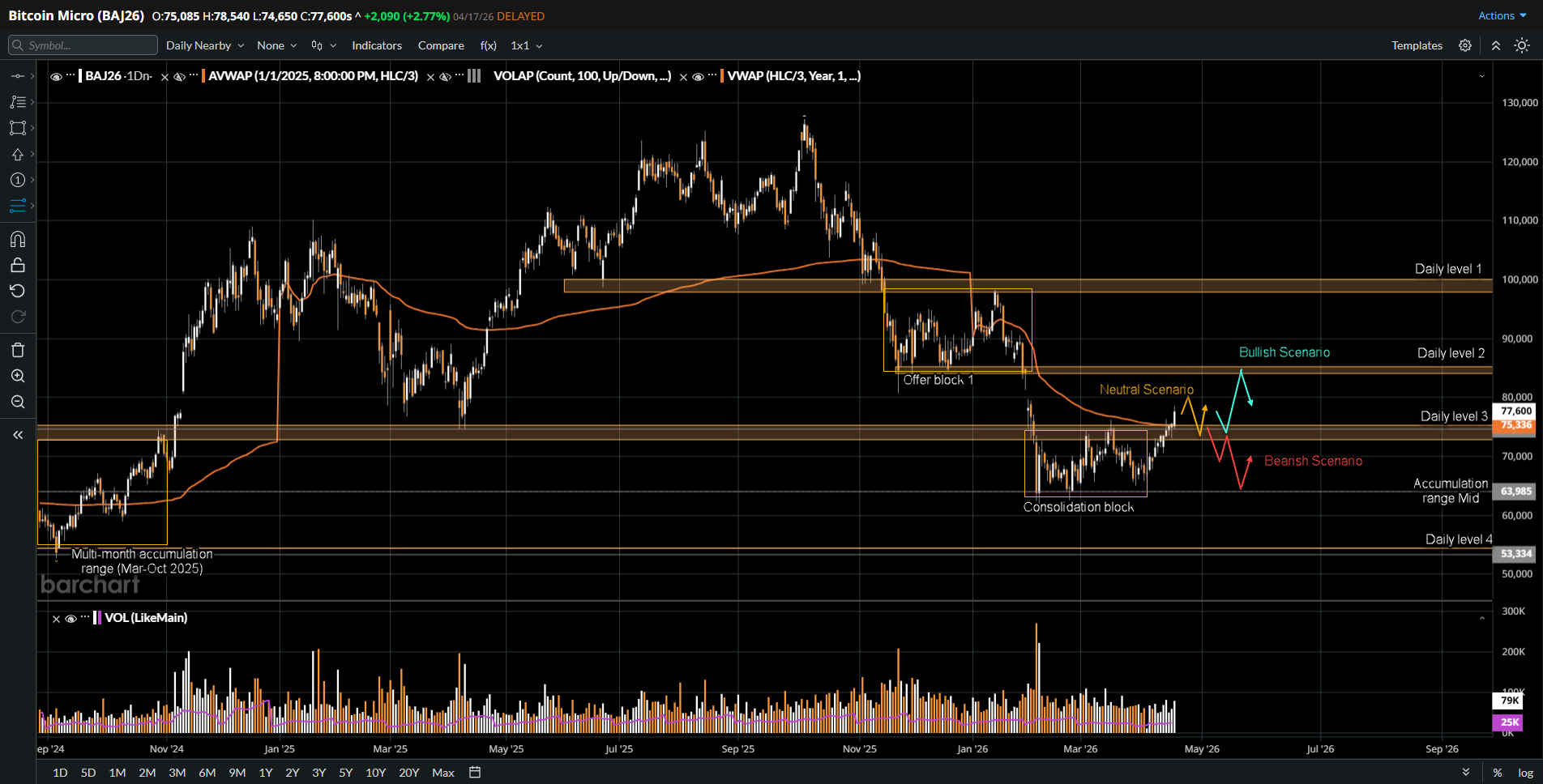Open the Indicators menu
The width and height of the screenshot is (1543, 784).
[377, 45]
